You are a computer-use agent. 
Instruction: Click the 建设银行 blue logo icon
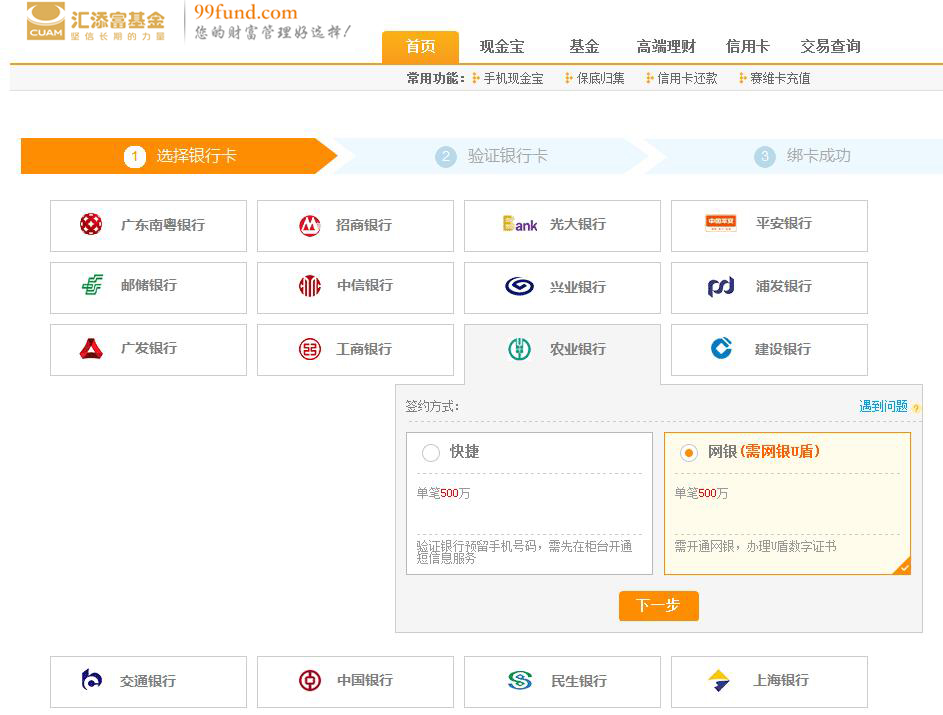pos(721,348)
